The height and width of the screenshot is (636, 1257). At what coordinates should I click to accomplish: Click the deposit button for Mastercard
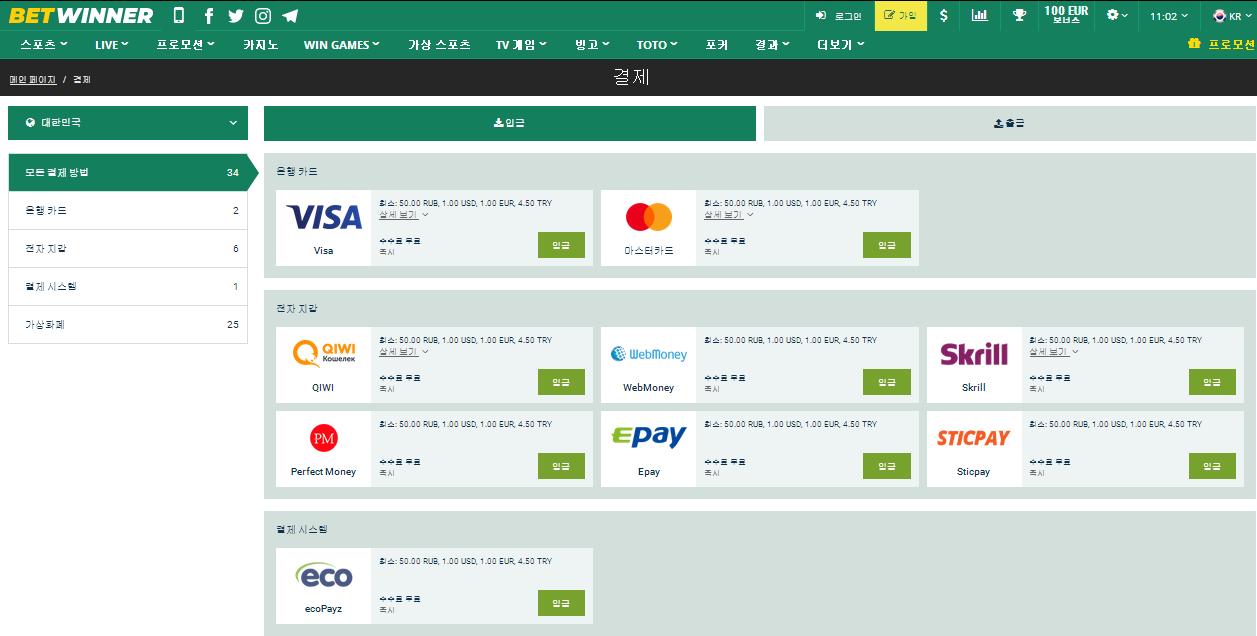[x=887, y=245]
